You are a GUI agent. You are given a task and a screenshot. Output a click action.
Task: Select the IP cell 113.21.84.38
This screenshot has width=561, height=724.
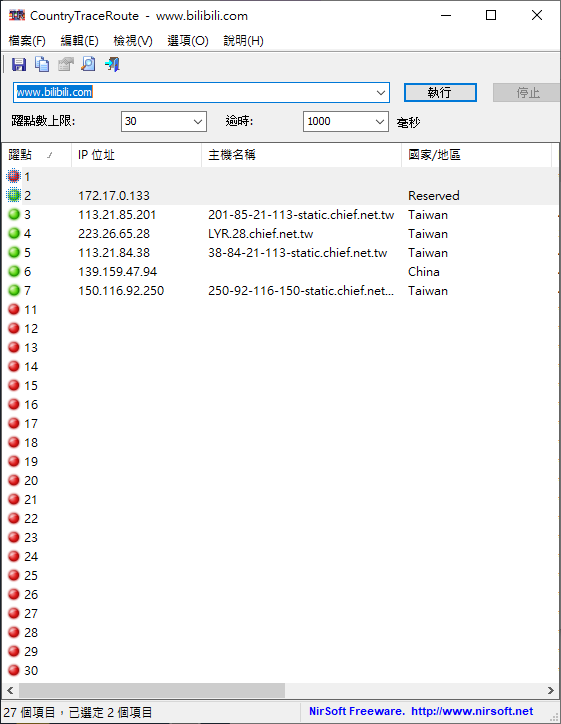tap(114, 253)
